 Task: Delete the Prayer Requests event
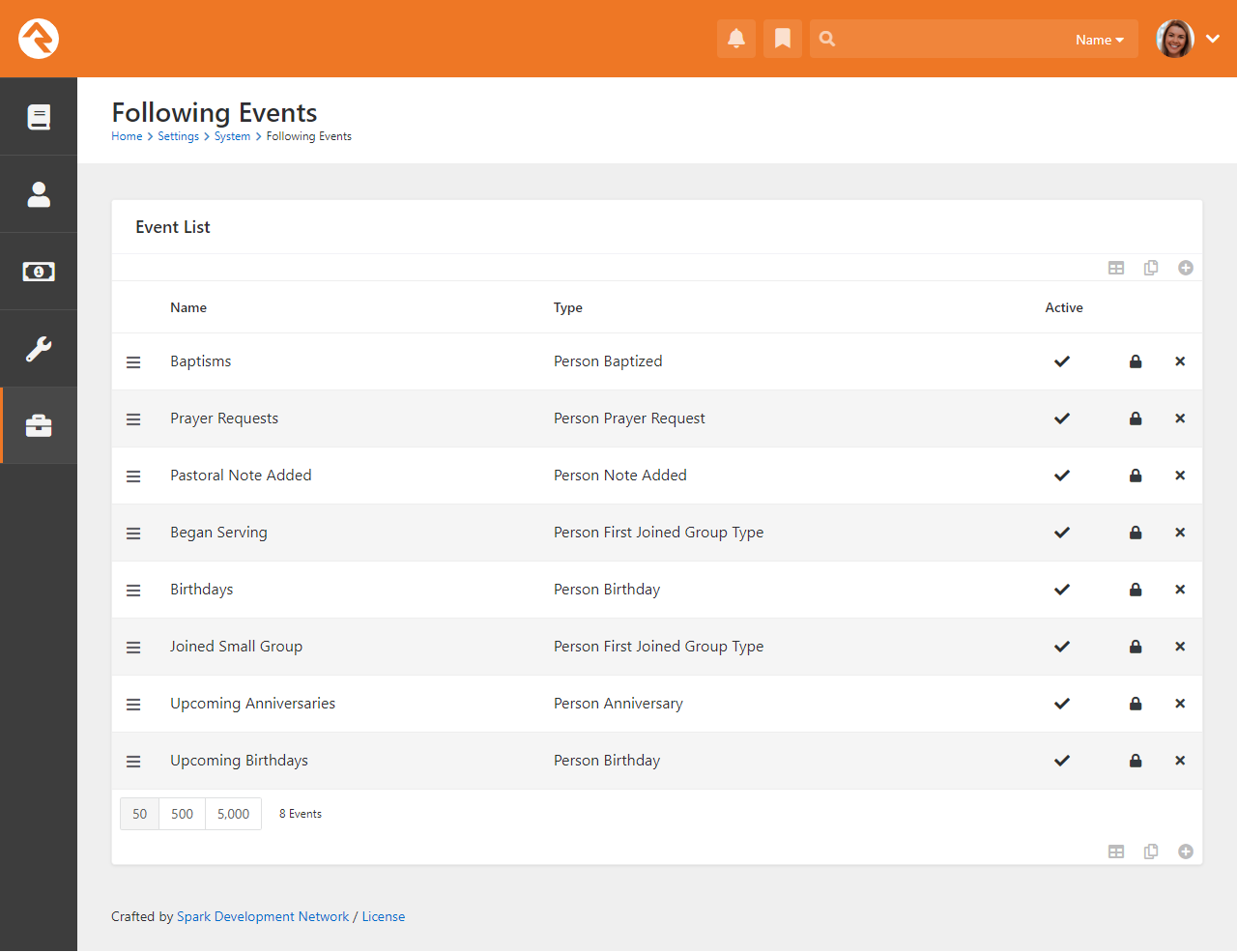(1180, 418)
